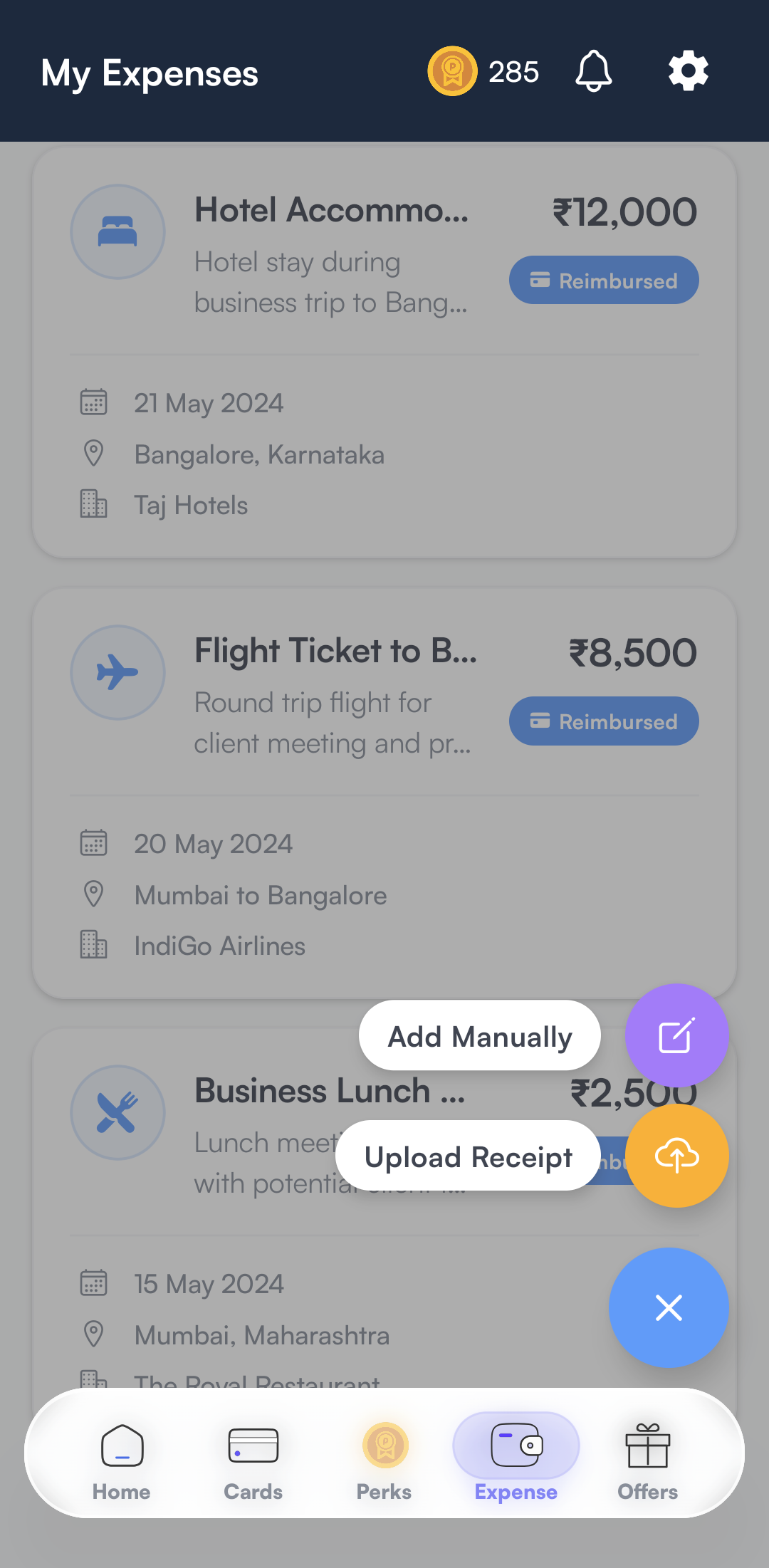Image resolution: width=769 pixels, height=1568 pixels.
Task: Tap the orange cloud upload icon
Action: (676, 1155)
